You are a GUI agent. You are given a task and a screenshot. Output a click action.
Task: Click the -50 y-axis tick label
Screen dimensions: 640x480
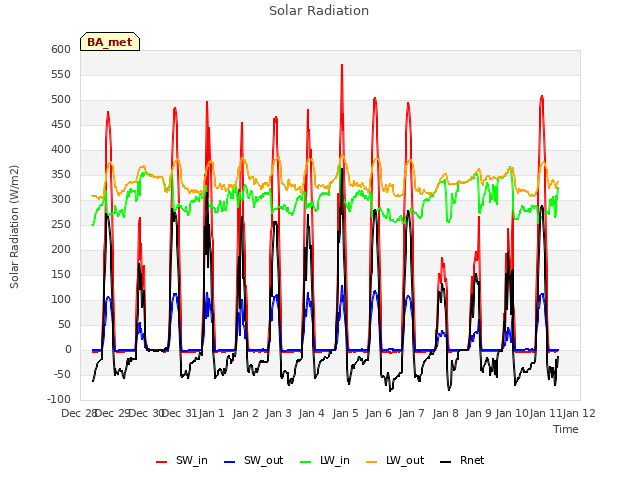62,375
